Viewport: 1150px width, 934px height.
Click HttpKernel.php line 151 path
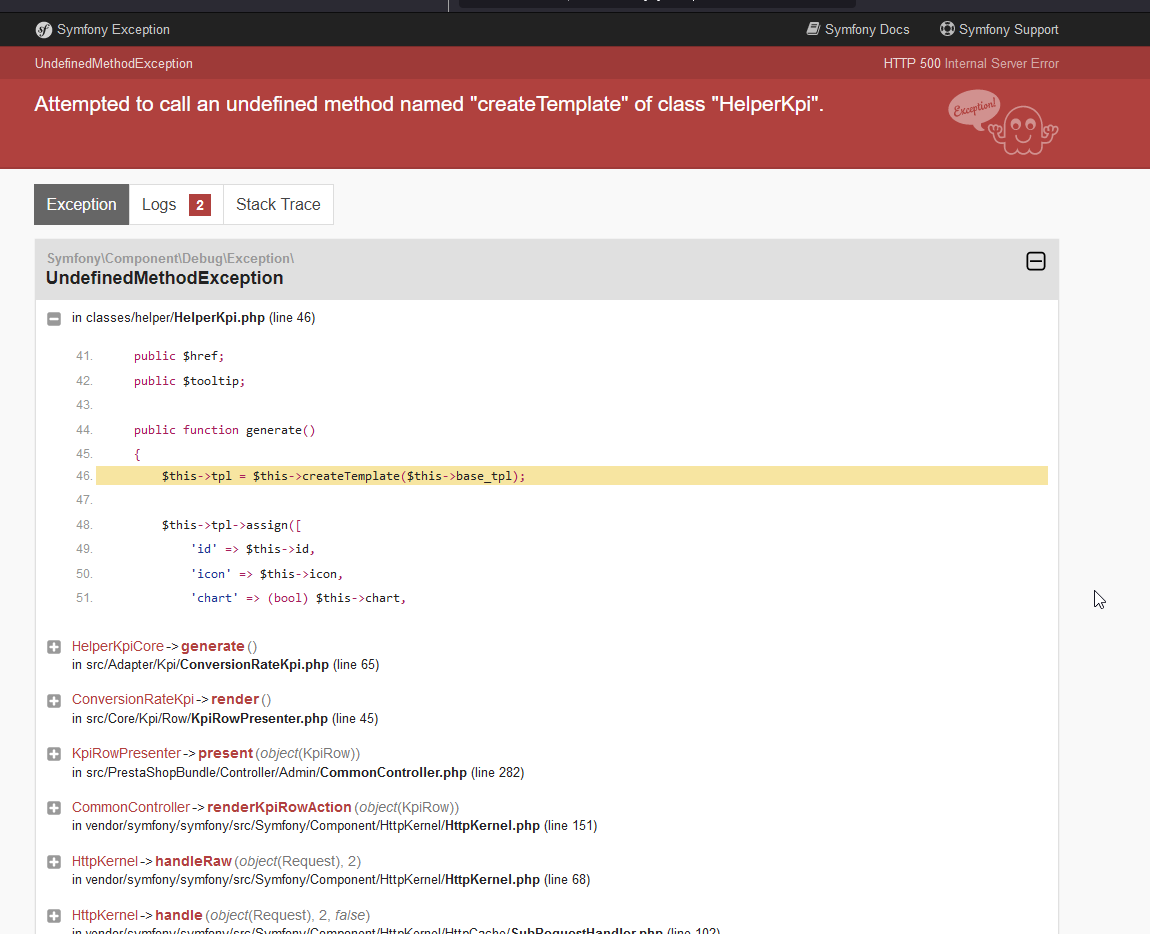(334, 826)
